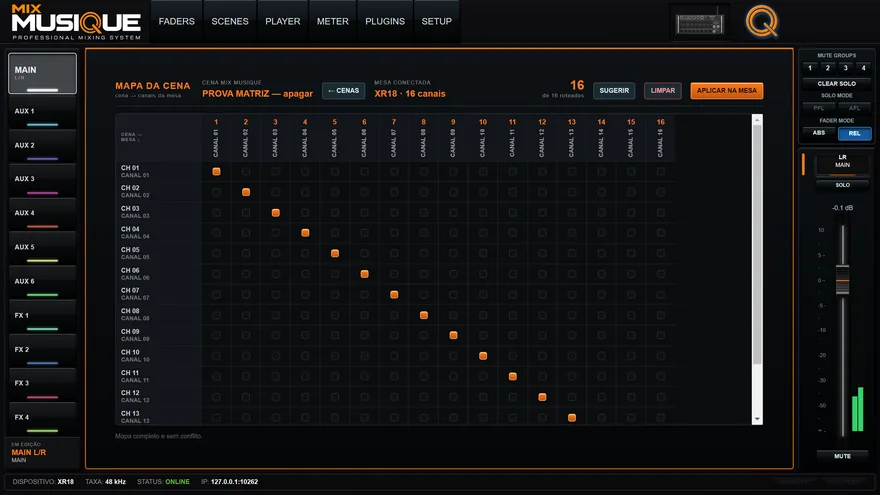Viewport: 880px width, 495px height.
Task: Switch to the PLAYER tab
Action: coord(282,21)
